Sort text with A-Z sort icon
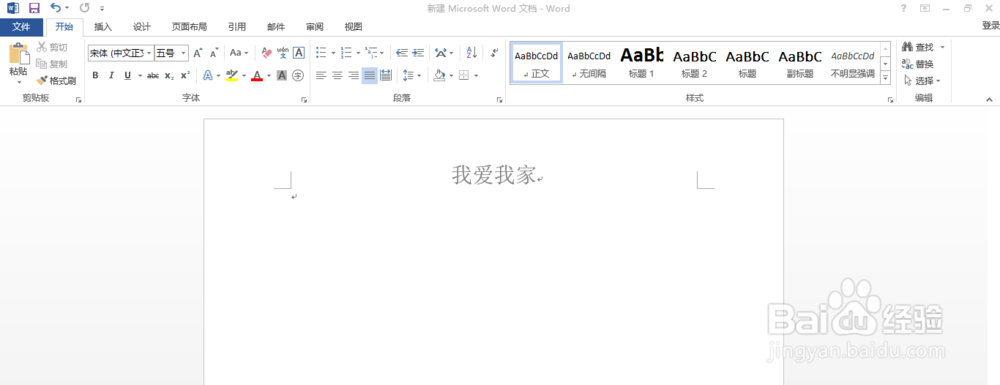This screenshot has height=385, width=1000. pyautogui.click(x=472, y=53)
